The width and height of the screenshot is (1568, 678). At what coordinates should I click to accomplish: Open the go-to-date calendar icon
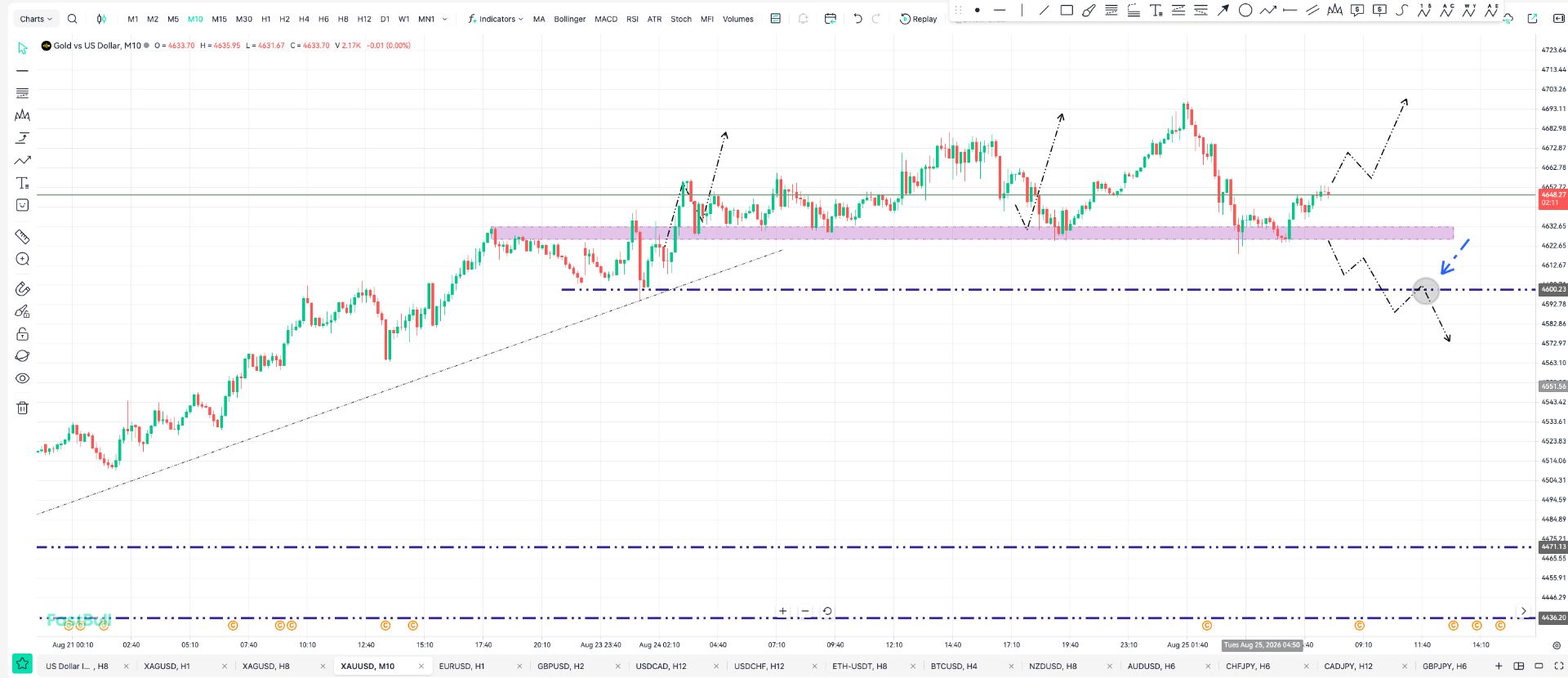point(831,19)
